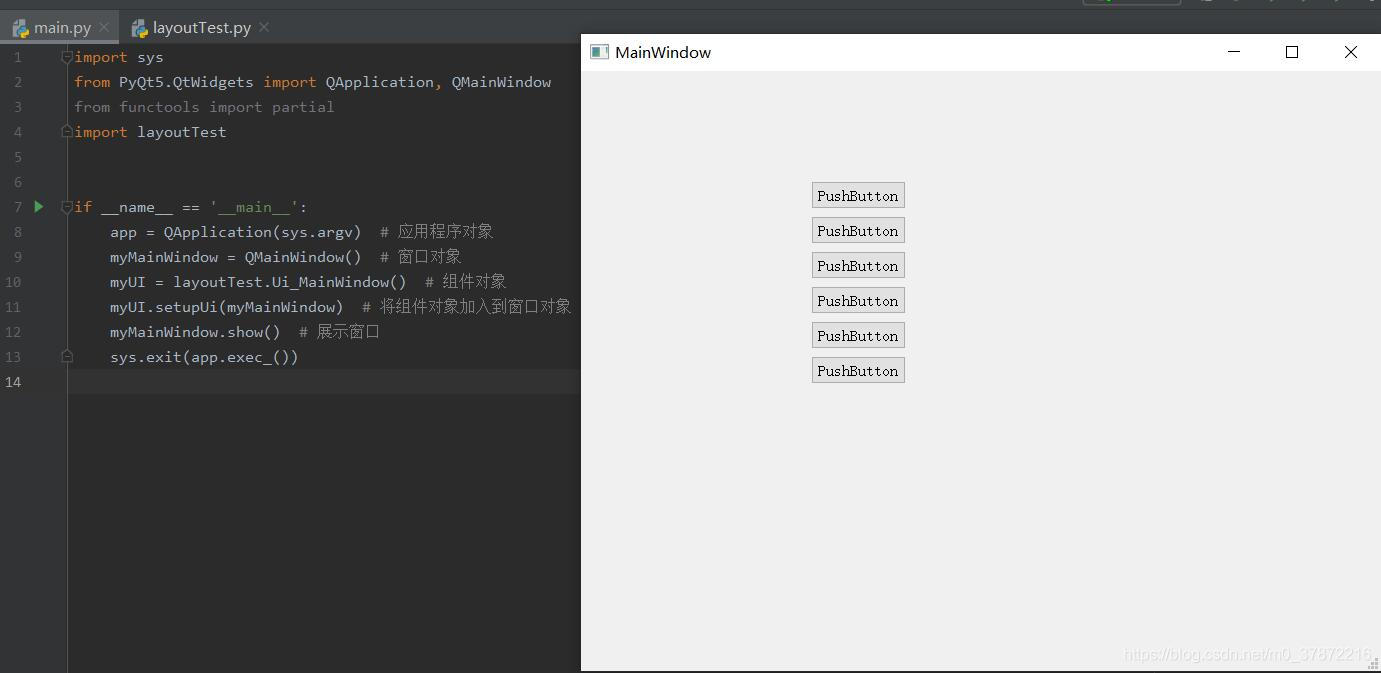The height and width of the screenshot is (673, 1381).
Task: Set breakpoint in gutter beside line 8
Action: point(40,232)
